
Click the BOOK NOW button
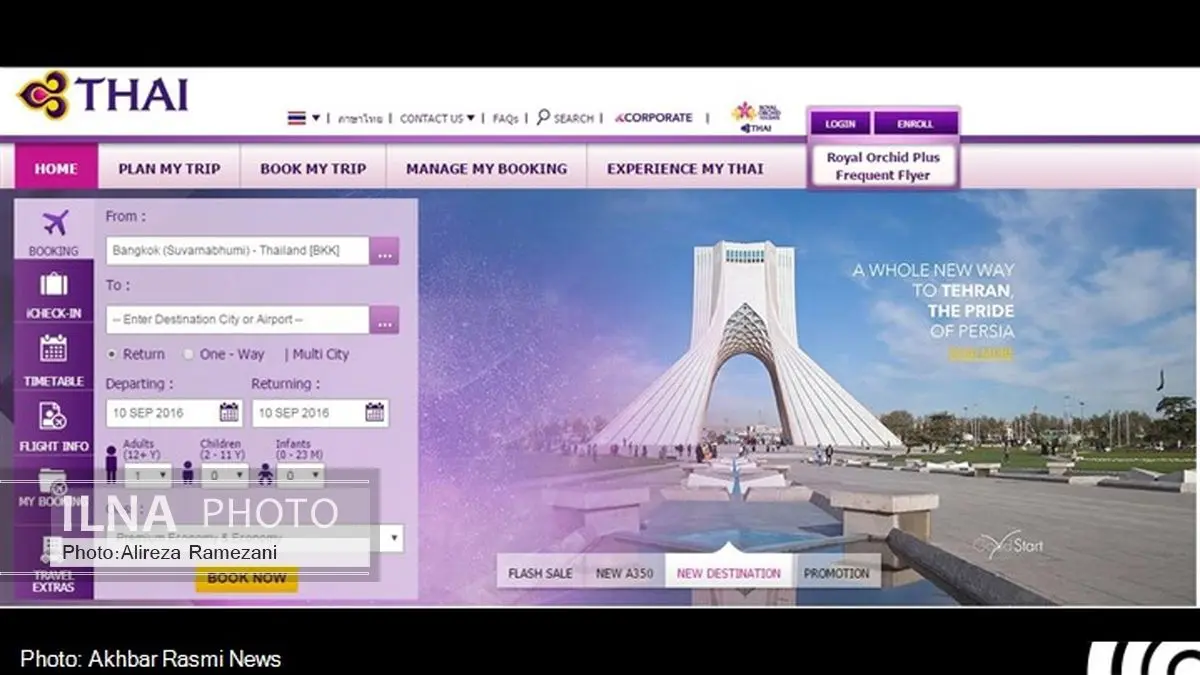(246, 578)
